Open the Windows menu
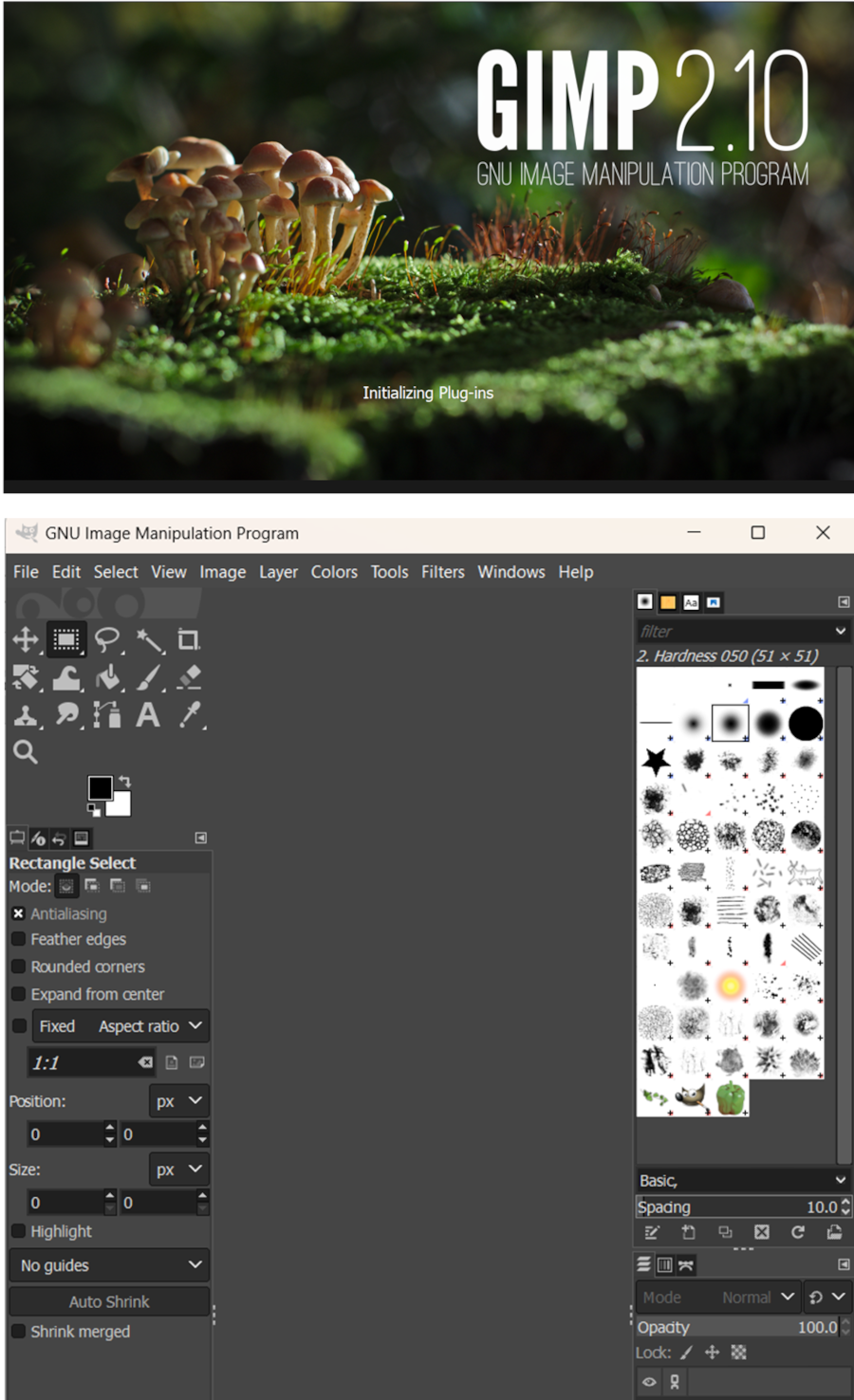The image size is (854, 1400). [x=511, y=572]
